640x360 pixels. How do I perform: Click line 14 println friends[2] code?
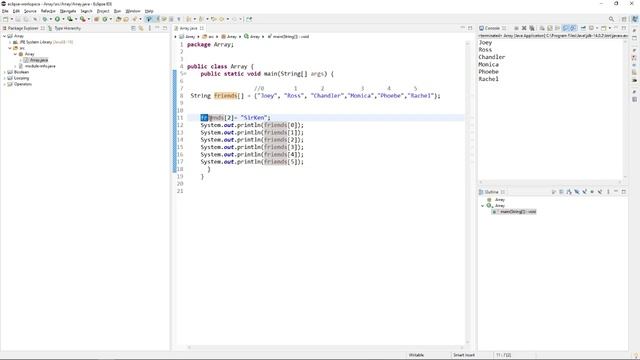(x=252, y=140)
